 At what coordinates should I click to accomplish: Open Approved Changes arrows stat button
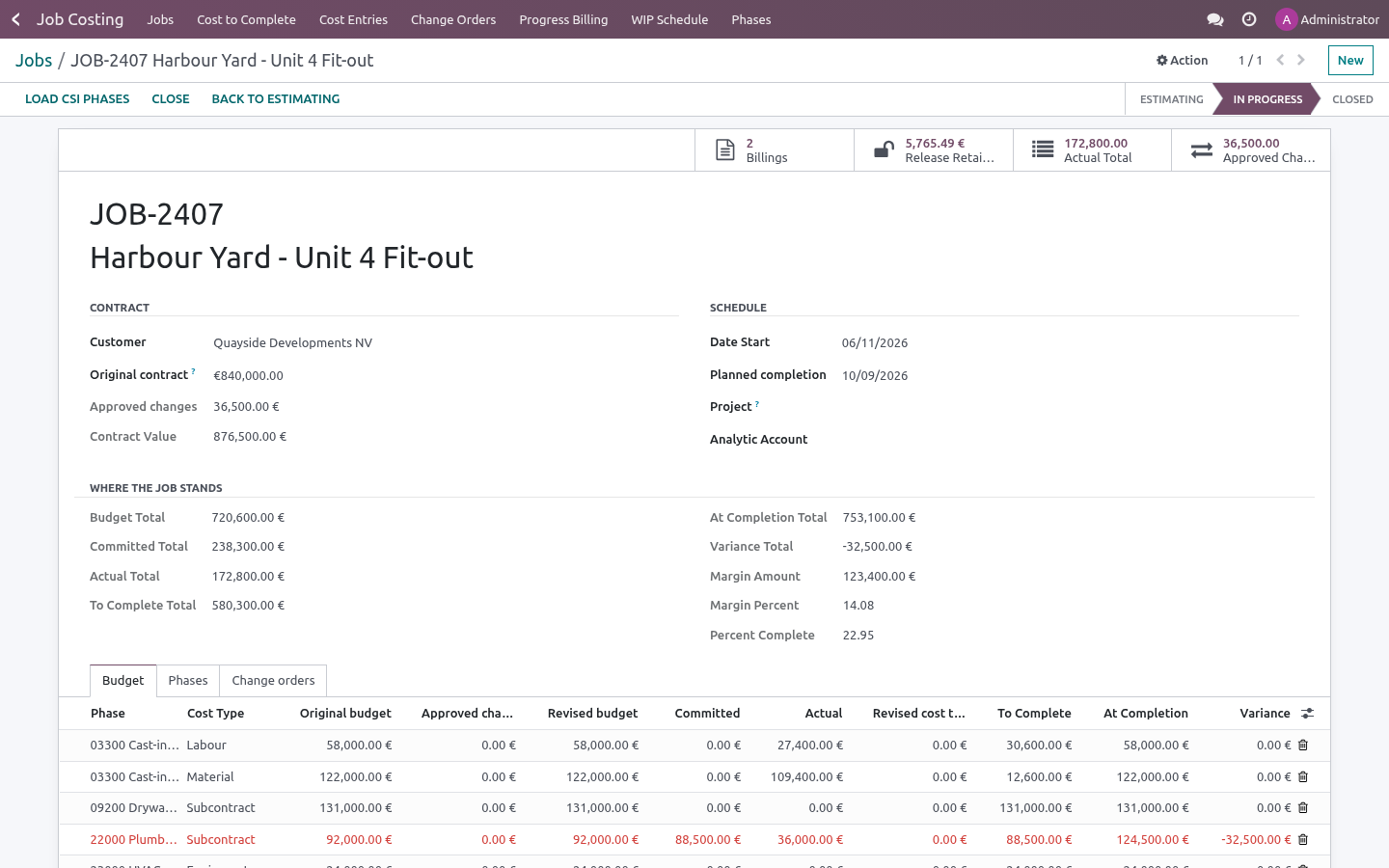tap(1251, 150)
